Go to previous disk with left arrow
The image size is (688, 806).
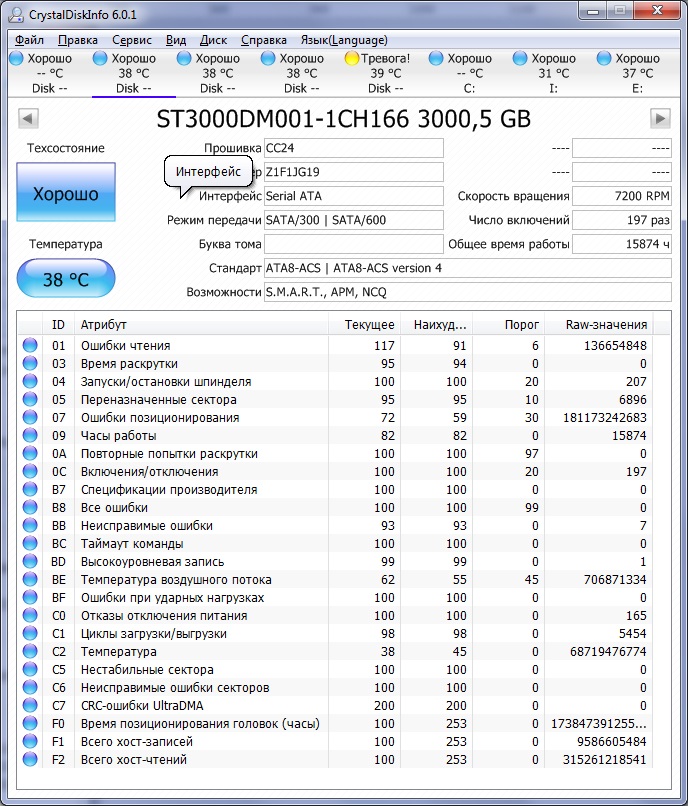coord(28,118)
